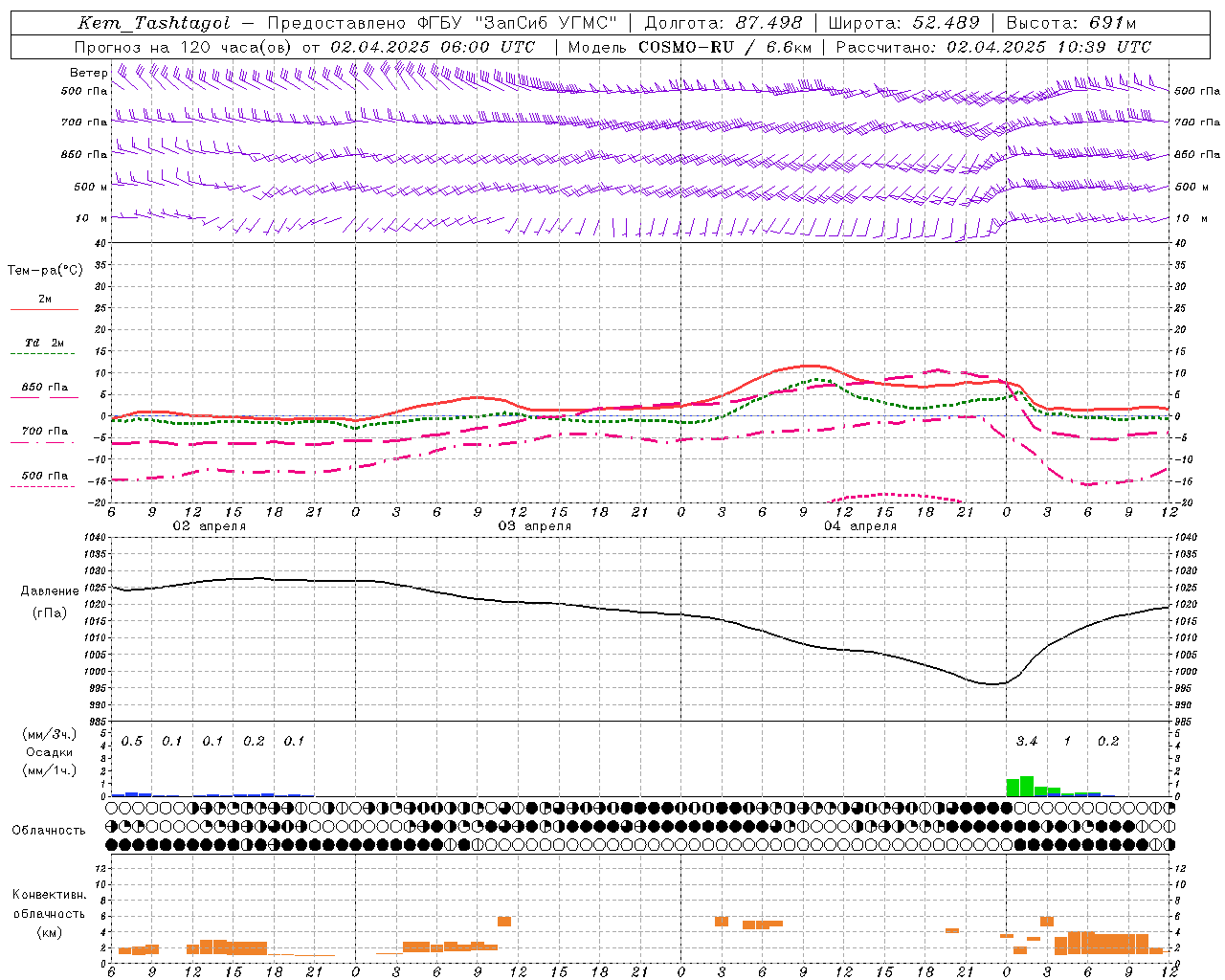The image size is (1225, 980).
Task: Click the Td 2м dew point legend entry
Action: click(44, 343)
